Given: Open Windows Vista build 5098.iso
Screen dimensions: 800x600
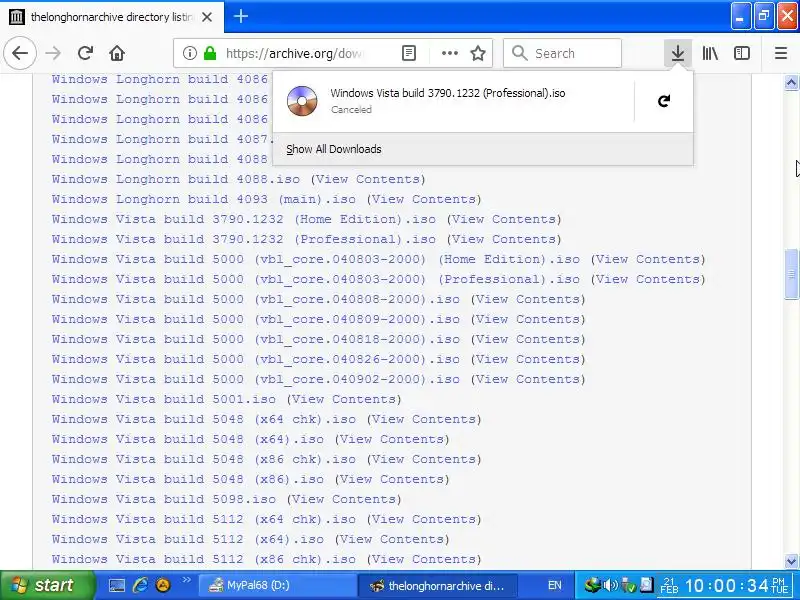Looking at the screenshot, I should click(164, 499).
